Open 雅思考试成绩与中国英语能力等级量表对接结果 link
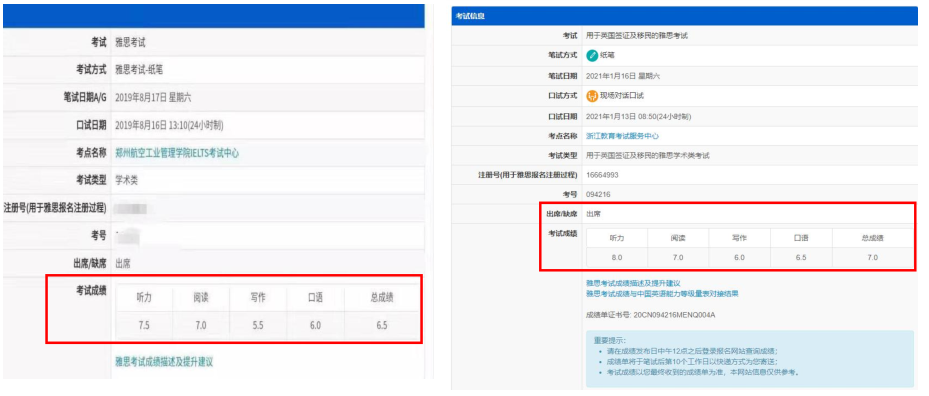 (x=661, y=293)
